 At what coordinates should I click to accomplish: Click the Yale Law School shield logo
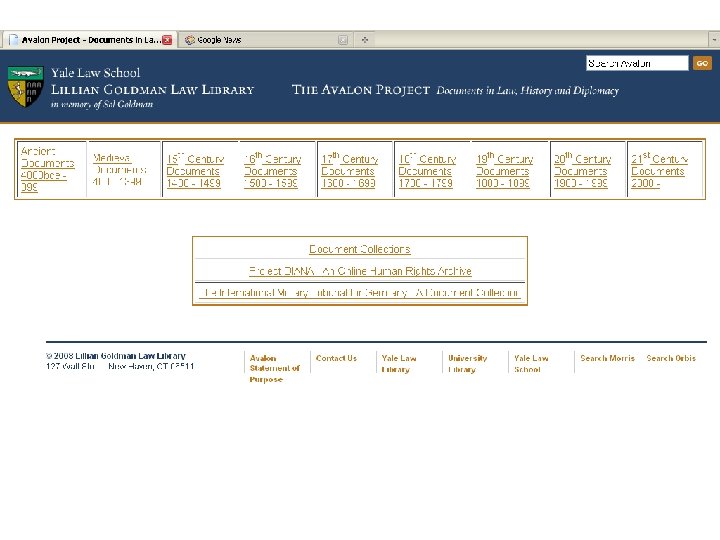pos(25,86)
